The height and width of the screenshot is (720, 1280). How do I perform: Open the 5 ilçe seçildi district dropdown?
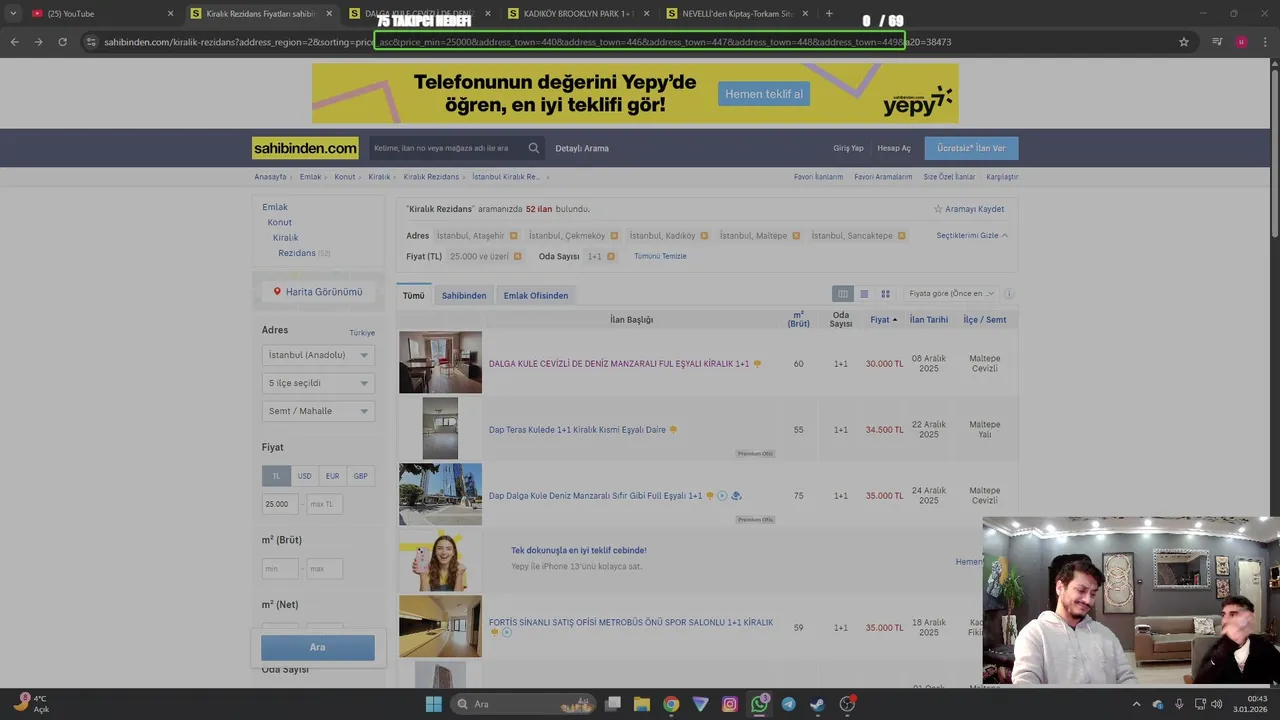coord(318,383)
